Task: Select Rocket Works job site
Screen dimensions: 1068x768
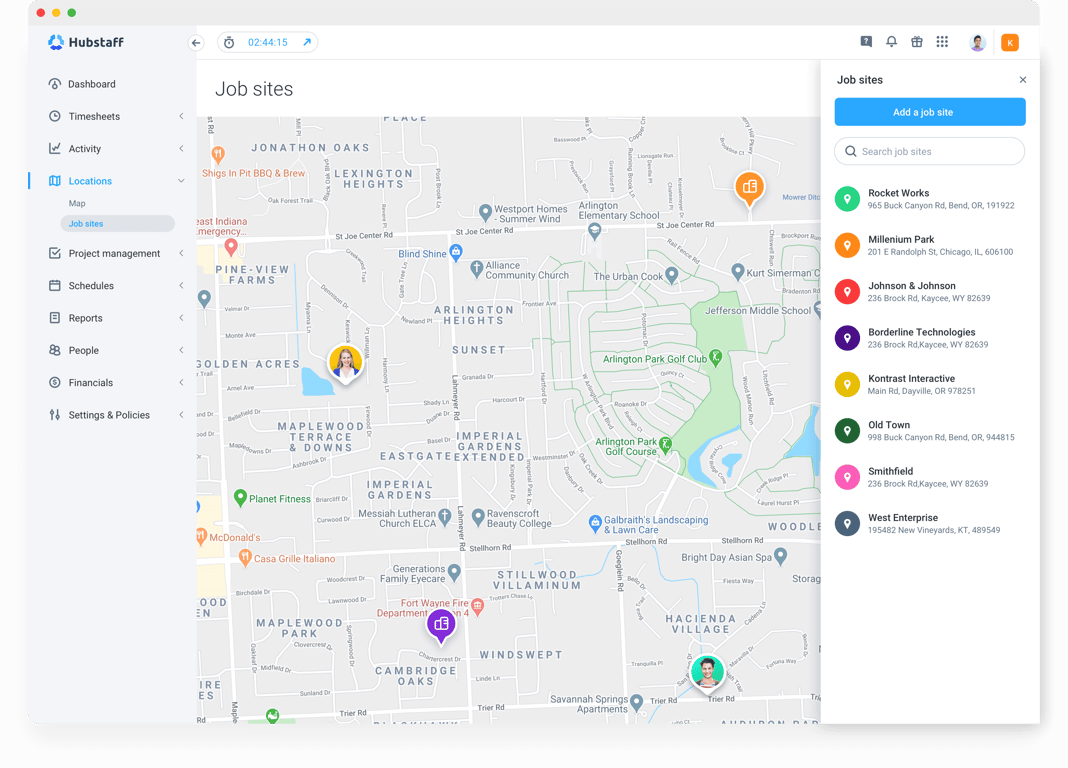Action: (930, 199)
